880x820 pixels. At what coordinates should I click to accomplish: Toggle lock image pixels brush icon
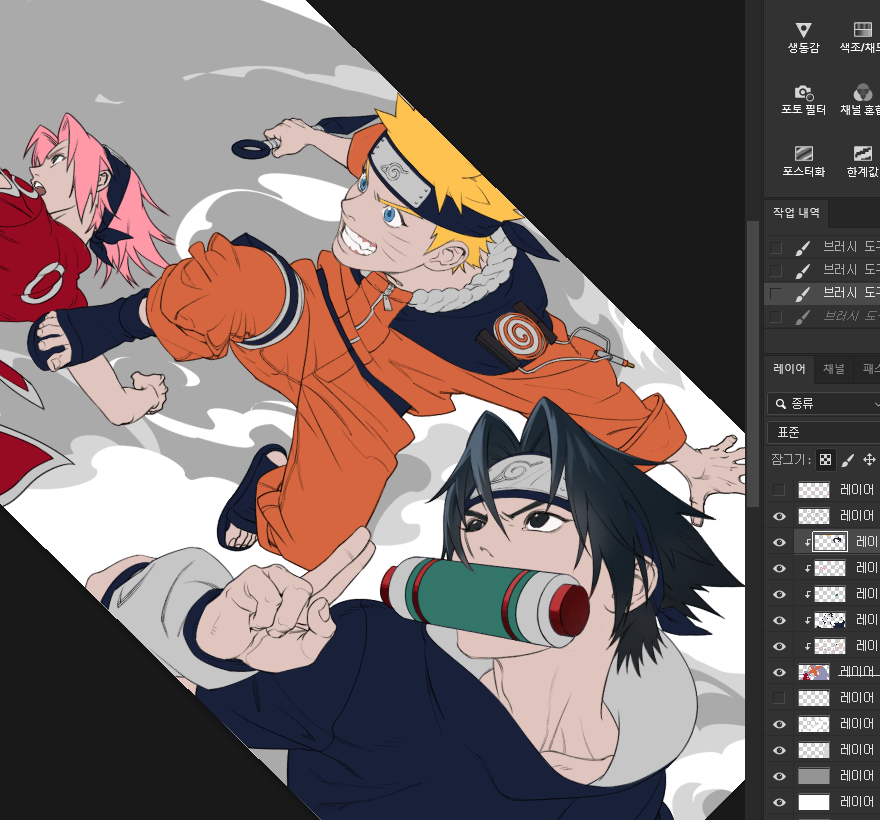pyautogui.click(x=847, y=460)
